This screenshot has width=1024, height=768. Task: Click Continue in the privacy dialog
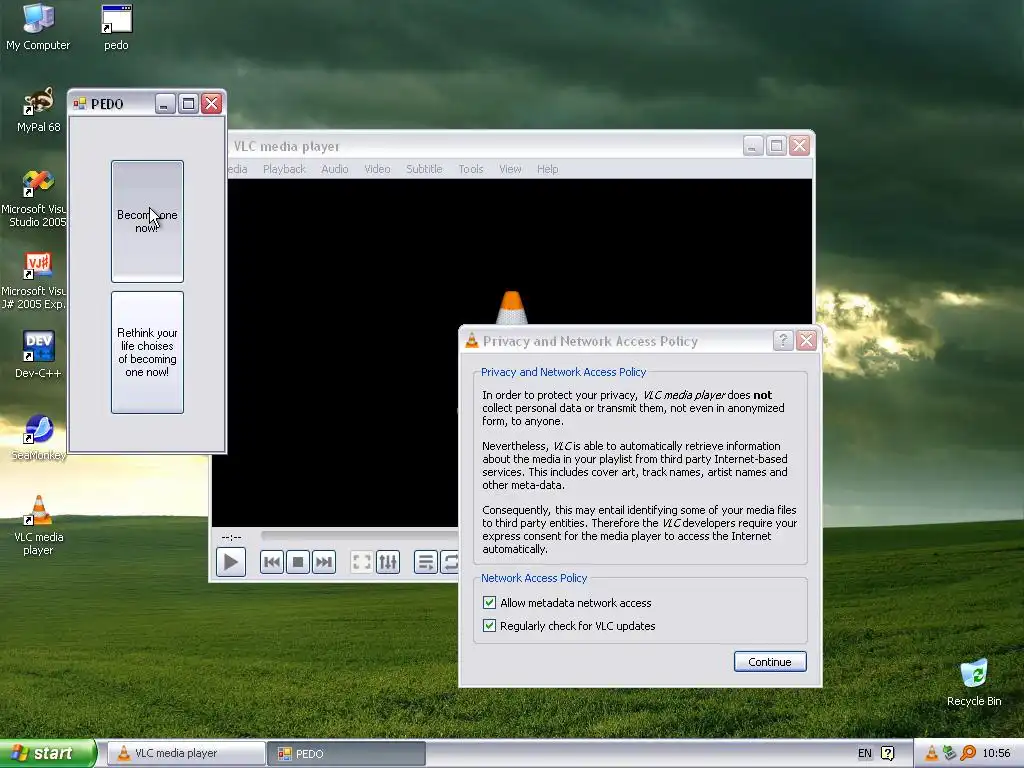click(770, 662)
